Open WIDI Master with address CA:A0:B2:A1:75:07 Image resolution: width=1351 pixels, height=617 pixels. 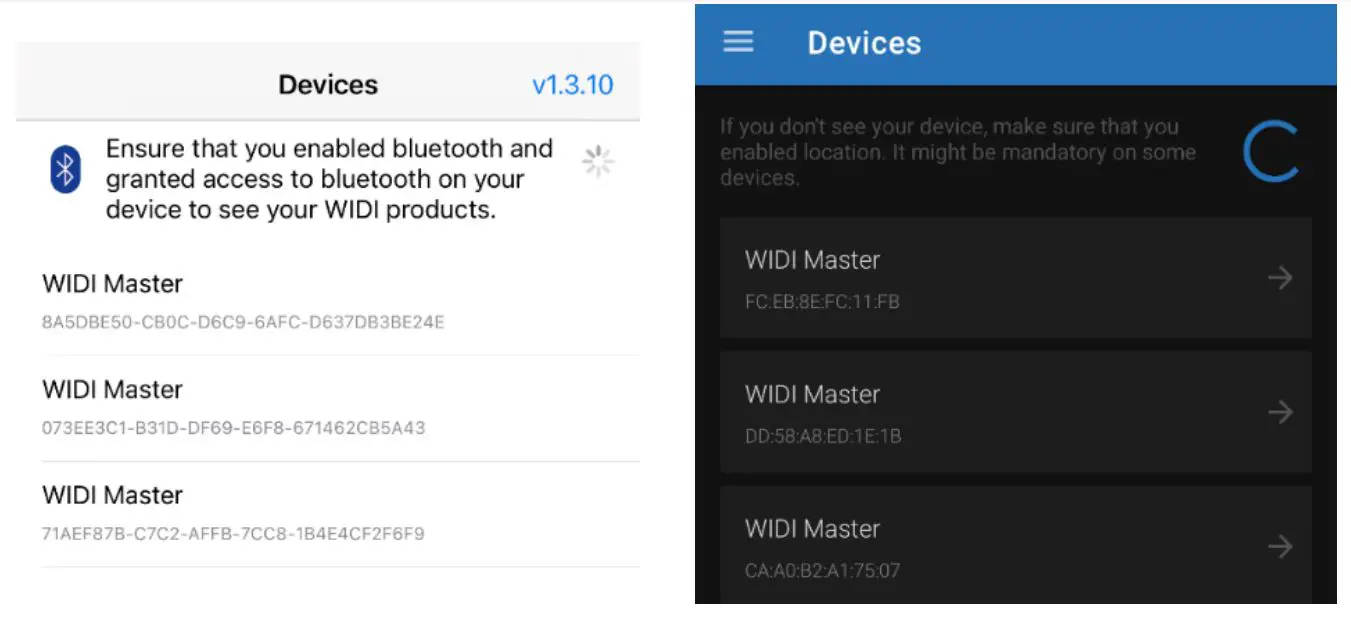point(1015,546)
